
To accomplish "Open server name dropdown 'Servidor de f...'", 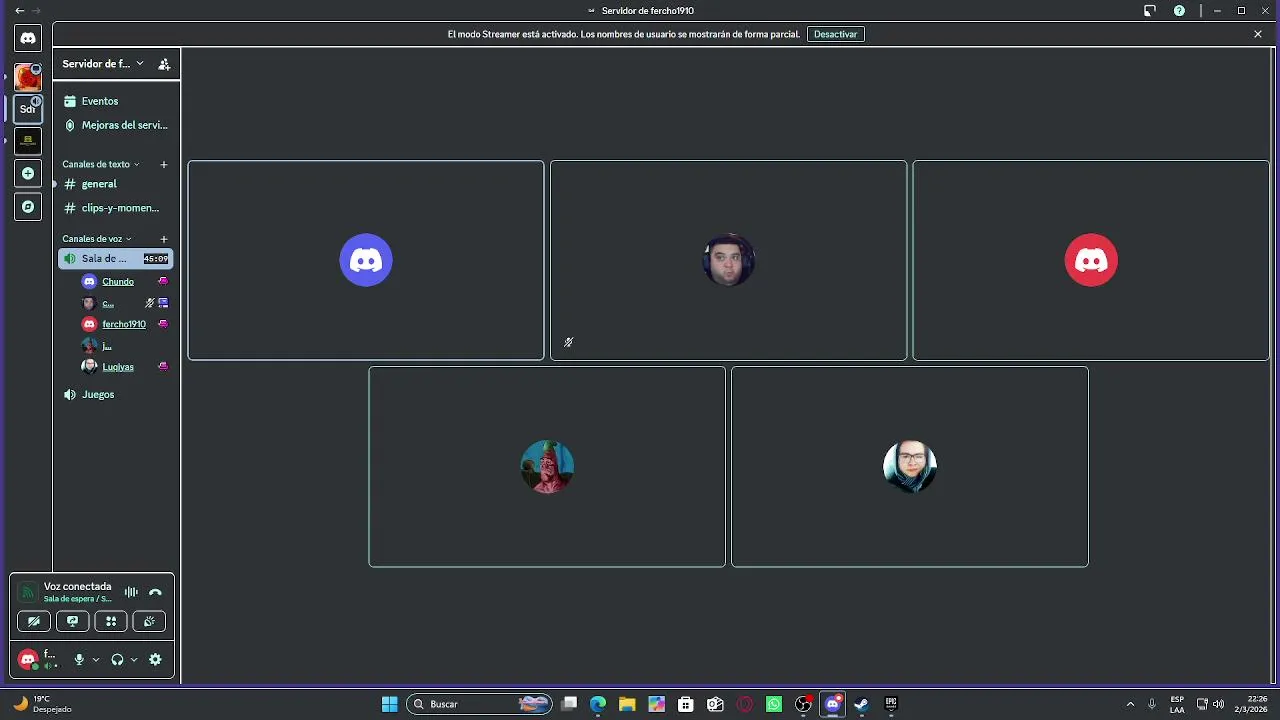I will (x=103, y=64).
